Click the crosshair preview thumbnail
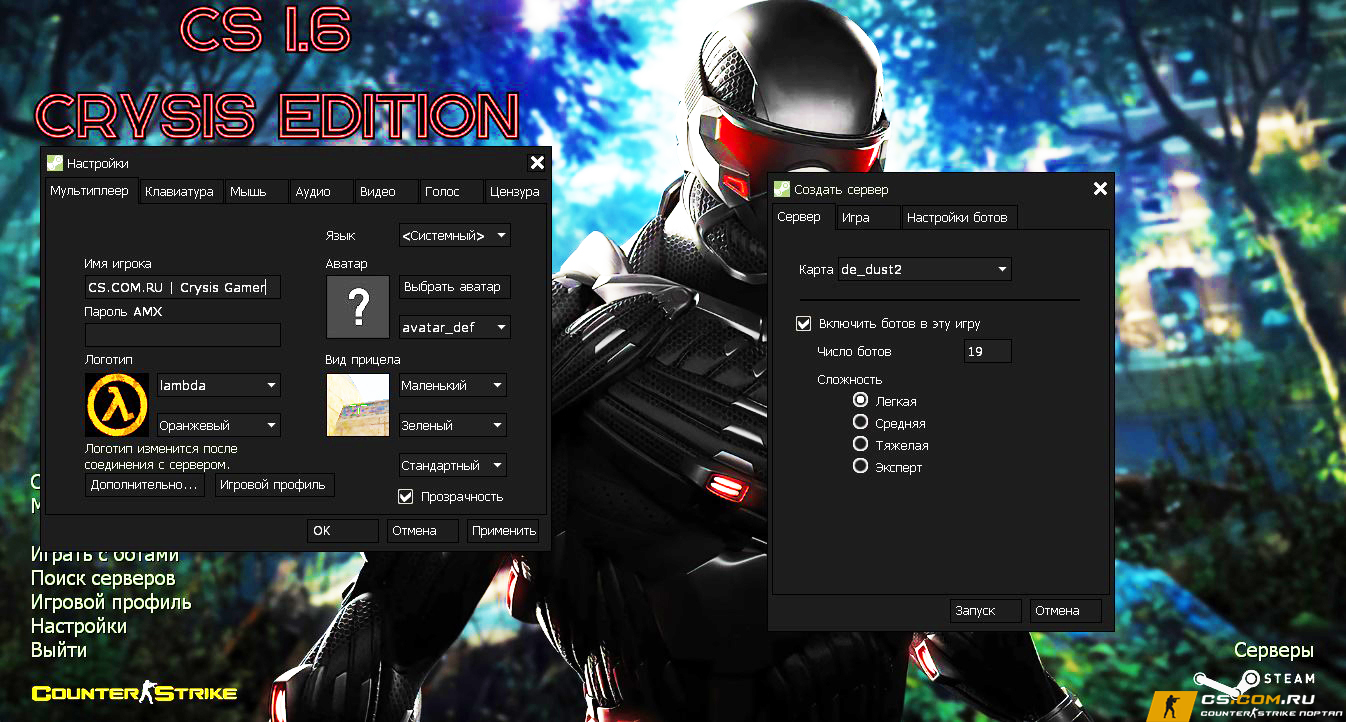The height and width of the screenshot is (722, 1346). (x=357, y=405)
